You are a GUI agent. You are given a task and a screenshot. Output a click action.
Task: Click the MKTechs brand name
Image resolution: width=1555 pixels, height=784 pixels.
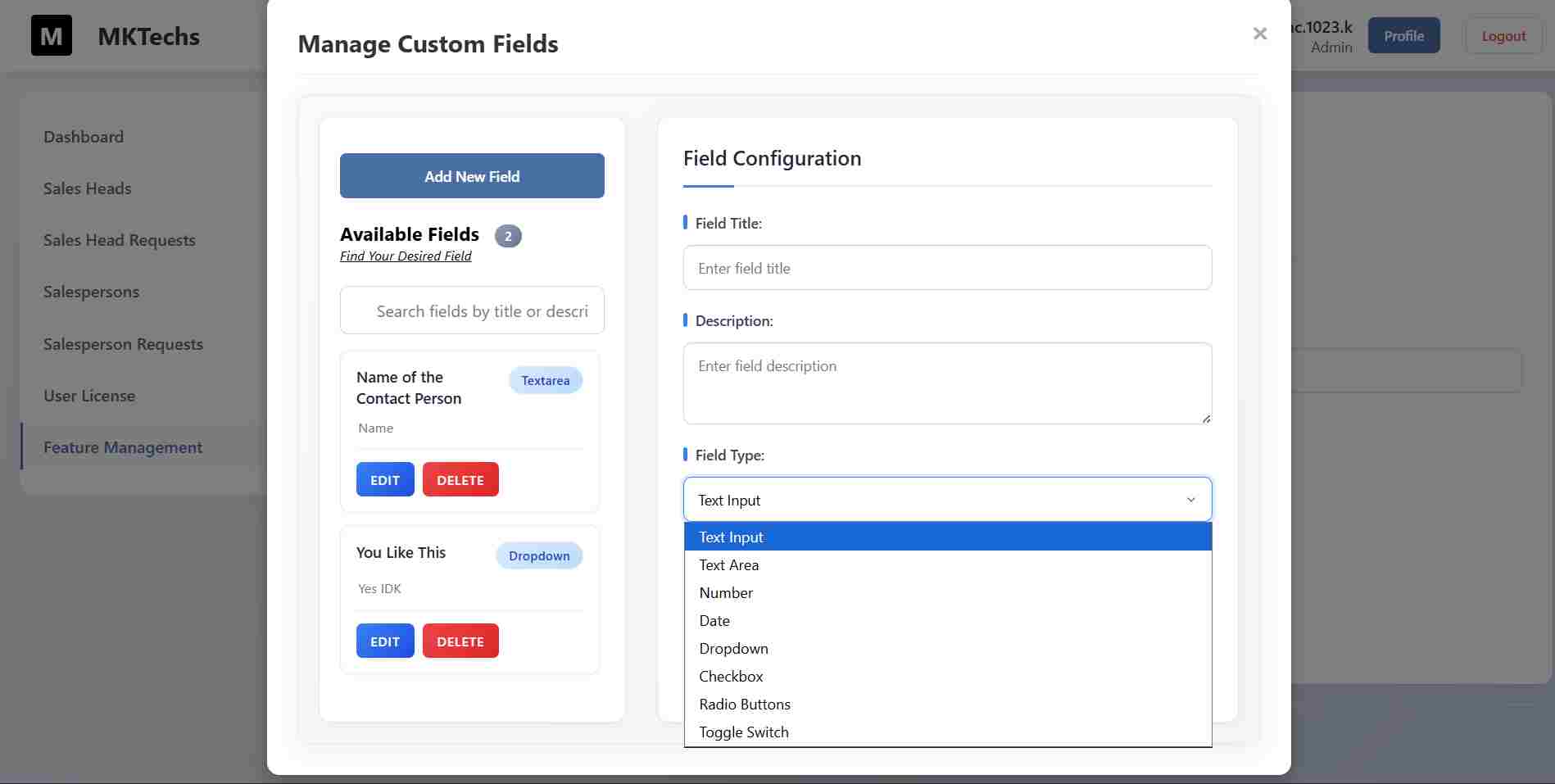(x=149, y=36)
